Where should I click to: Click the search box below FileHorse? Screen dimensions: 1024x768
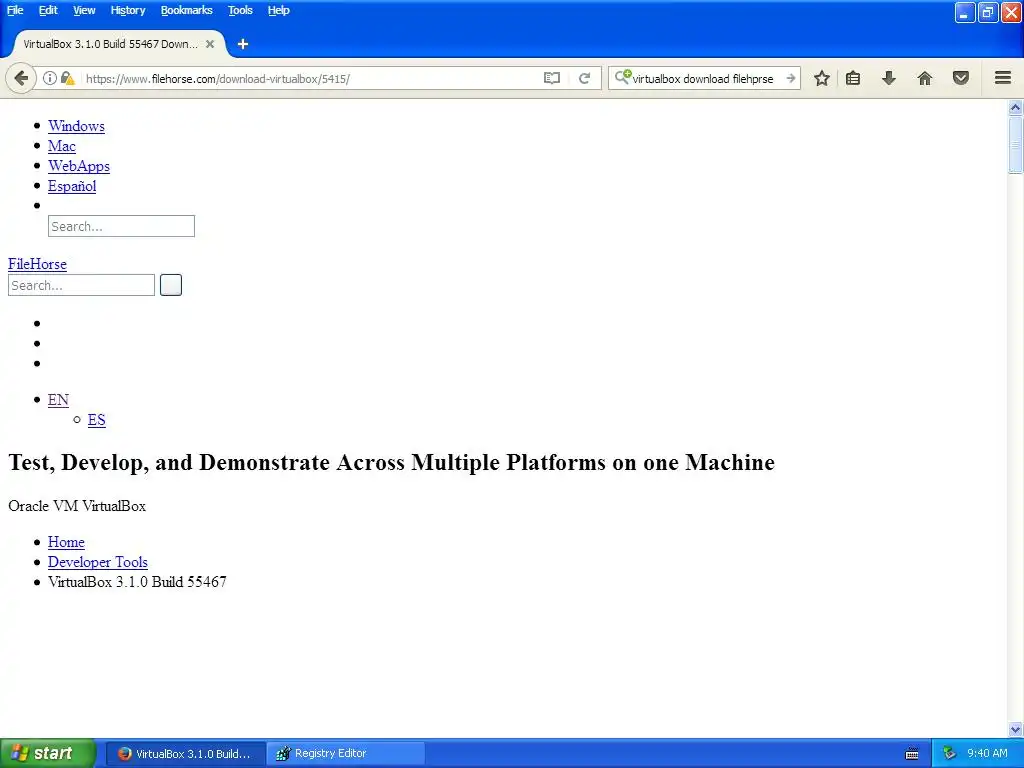[82, 285]
